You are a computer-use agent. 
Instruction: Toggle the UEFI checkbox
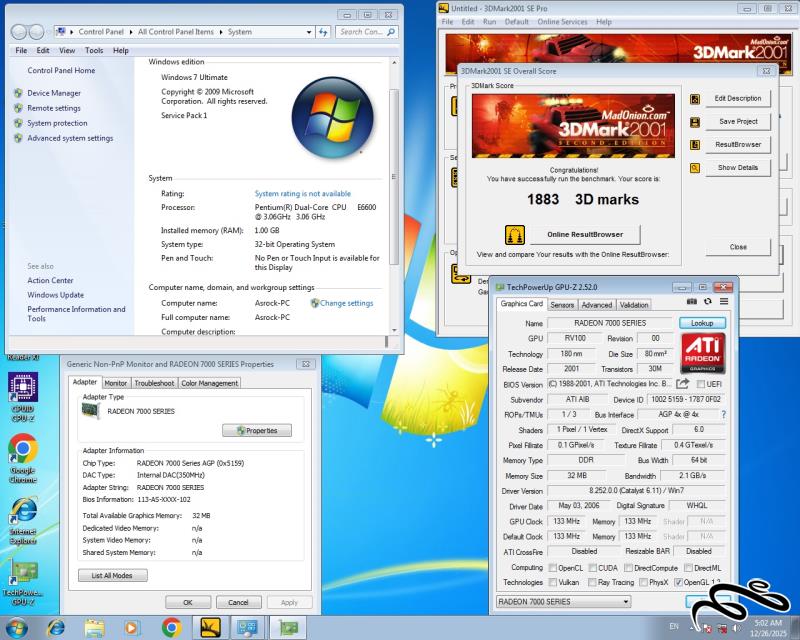click(x=700, y=384)
